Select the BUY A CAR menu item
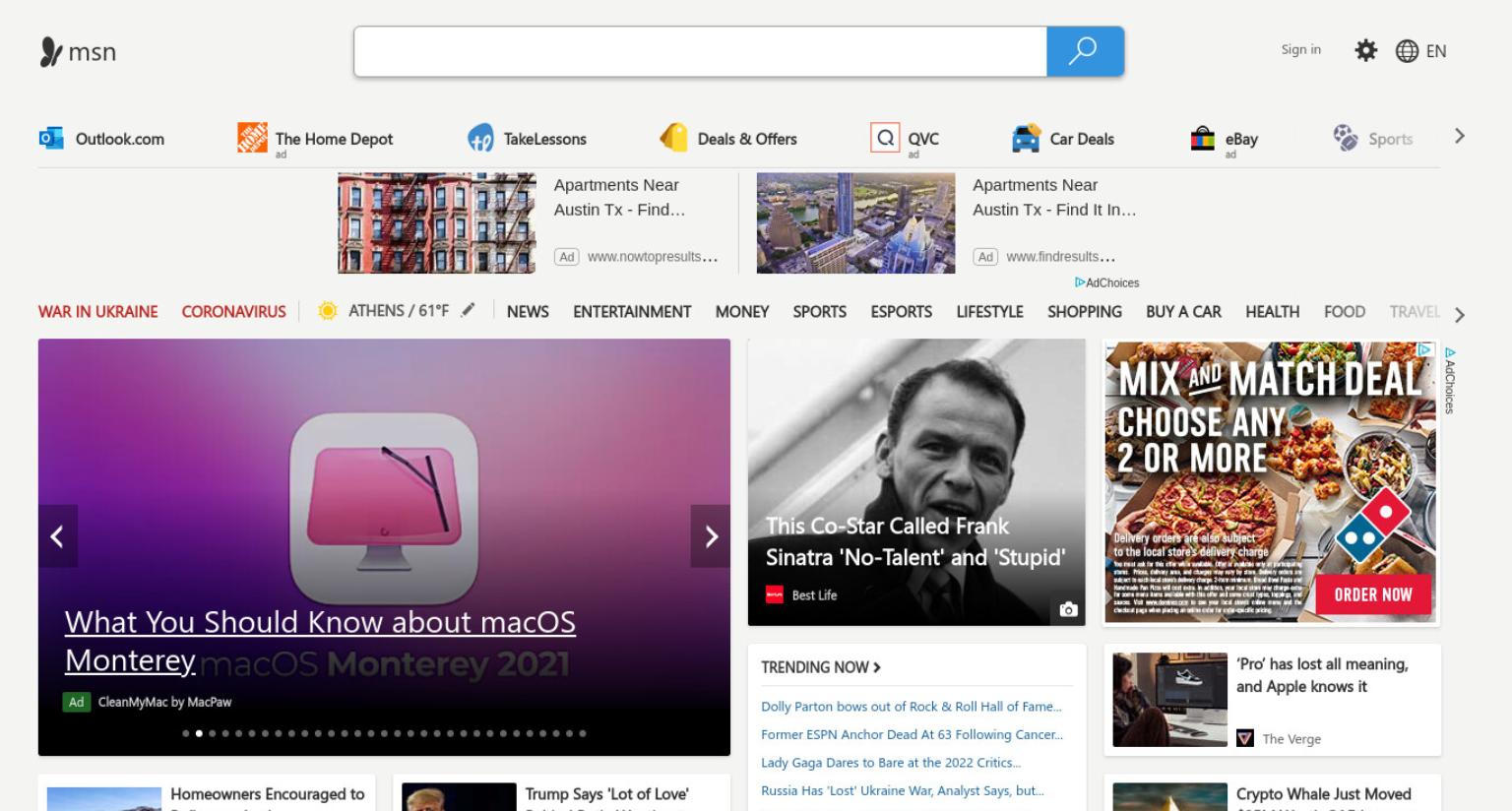1512x811 pixels. click(1183, 312)
